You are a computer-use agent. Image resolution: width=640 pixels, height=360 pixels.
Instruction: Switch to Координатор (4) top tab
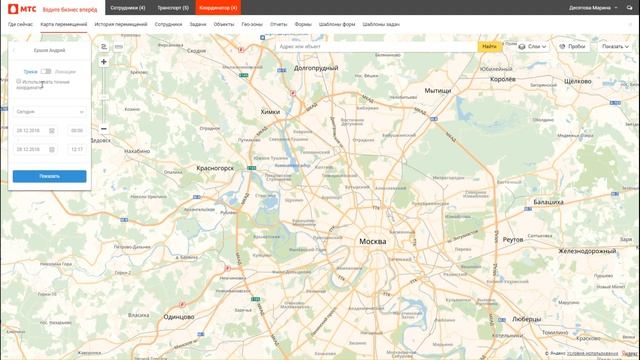point(218,7)
